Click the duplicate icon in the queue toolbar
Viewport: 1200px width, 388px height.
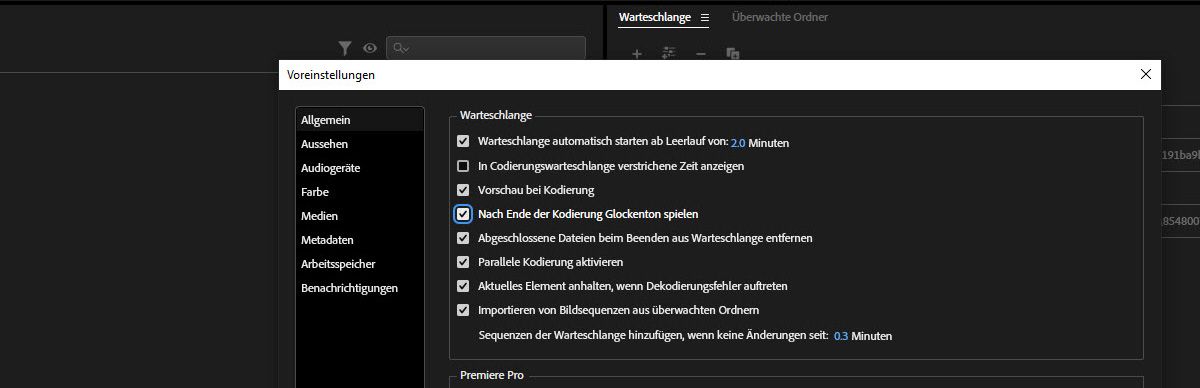coord(732,53)
